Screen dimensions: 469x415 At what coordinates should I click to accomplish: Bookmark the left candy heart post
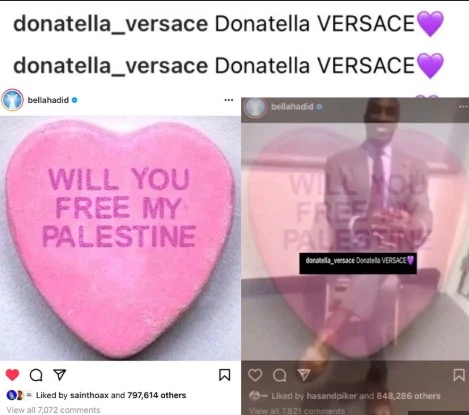[224, 375]
